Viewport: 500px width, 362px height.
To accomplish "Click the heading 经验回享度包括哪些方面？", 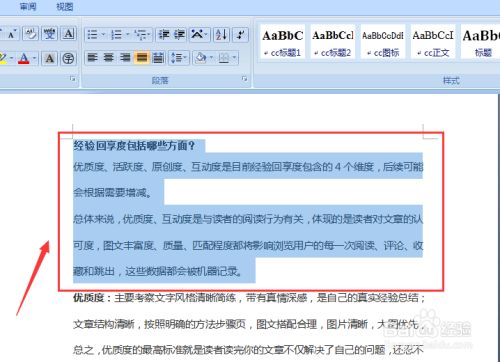I will [x=134, y=146].
